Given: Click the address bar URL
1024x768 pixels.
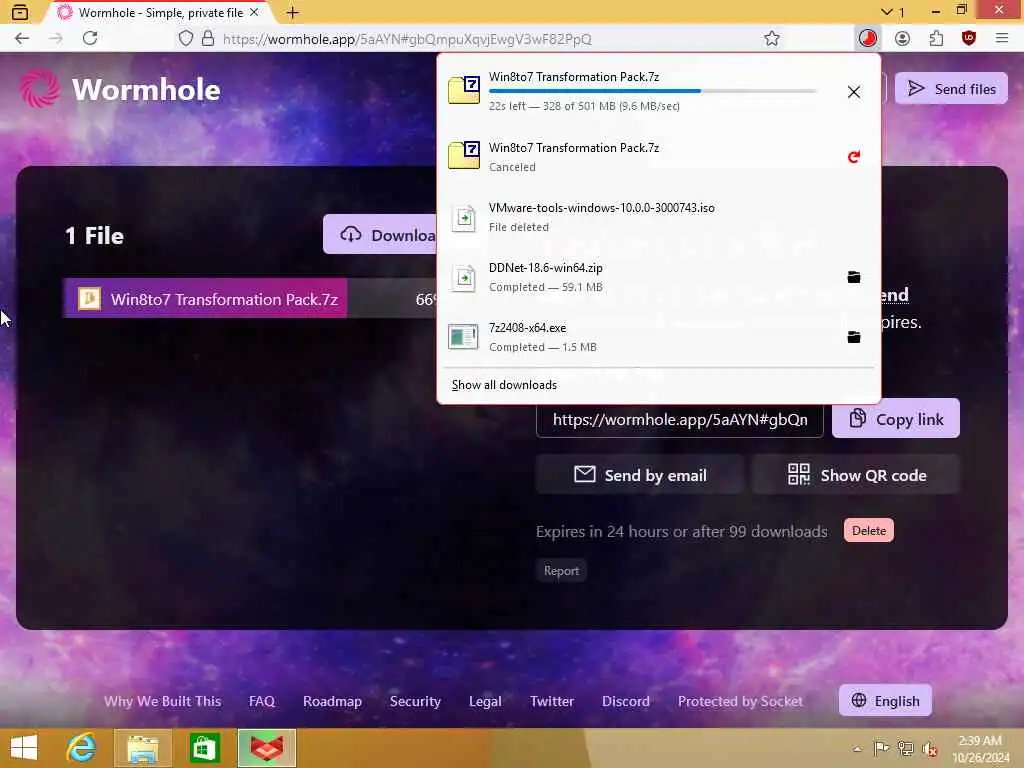Looking at the screenshot, I should 407,39.
